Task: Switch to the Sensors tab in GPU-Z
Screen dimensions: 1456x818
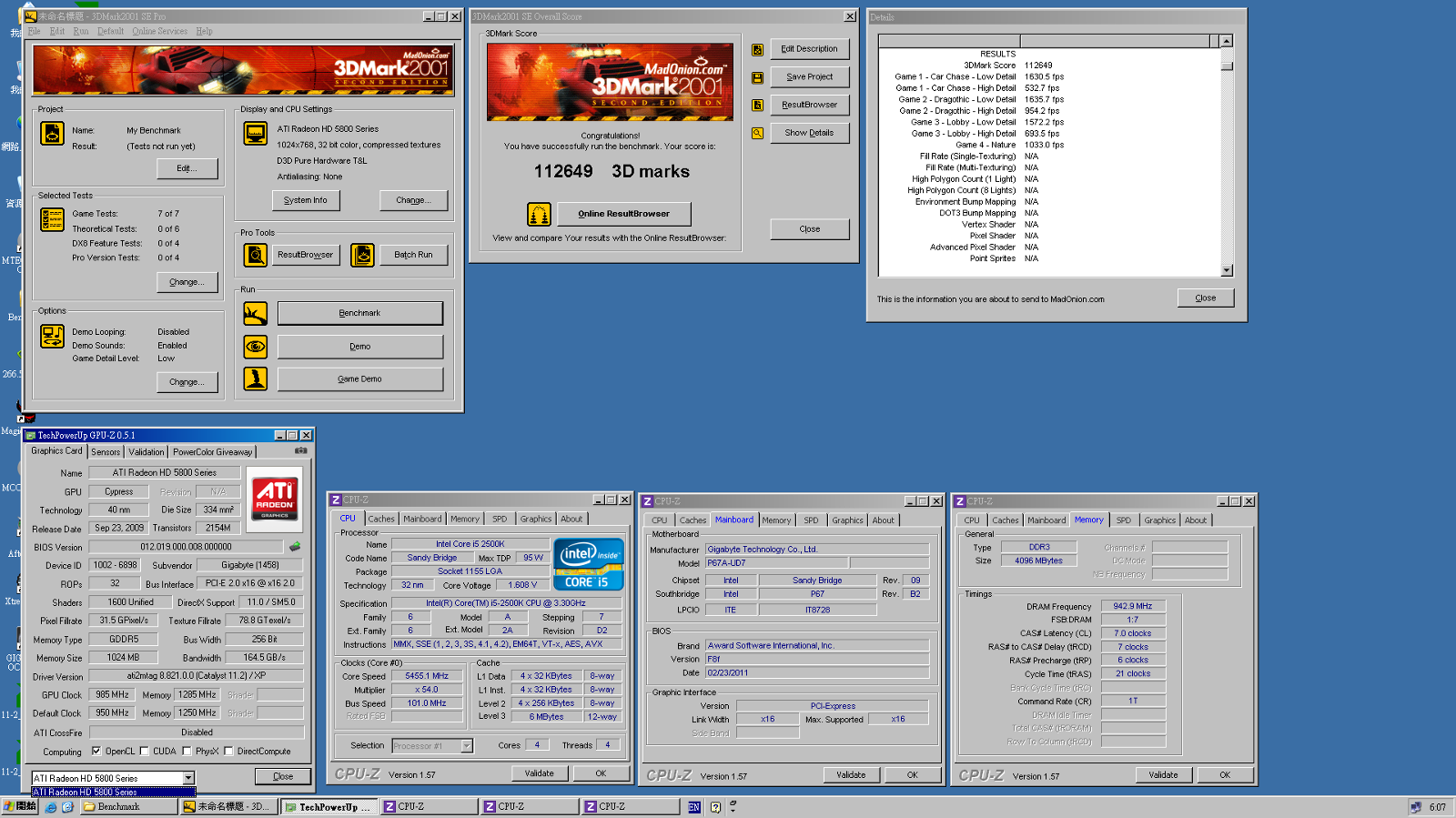Action: [x=106, y=452]
